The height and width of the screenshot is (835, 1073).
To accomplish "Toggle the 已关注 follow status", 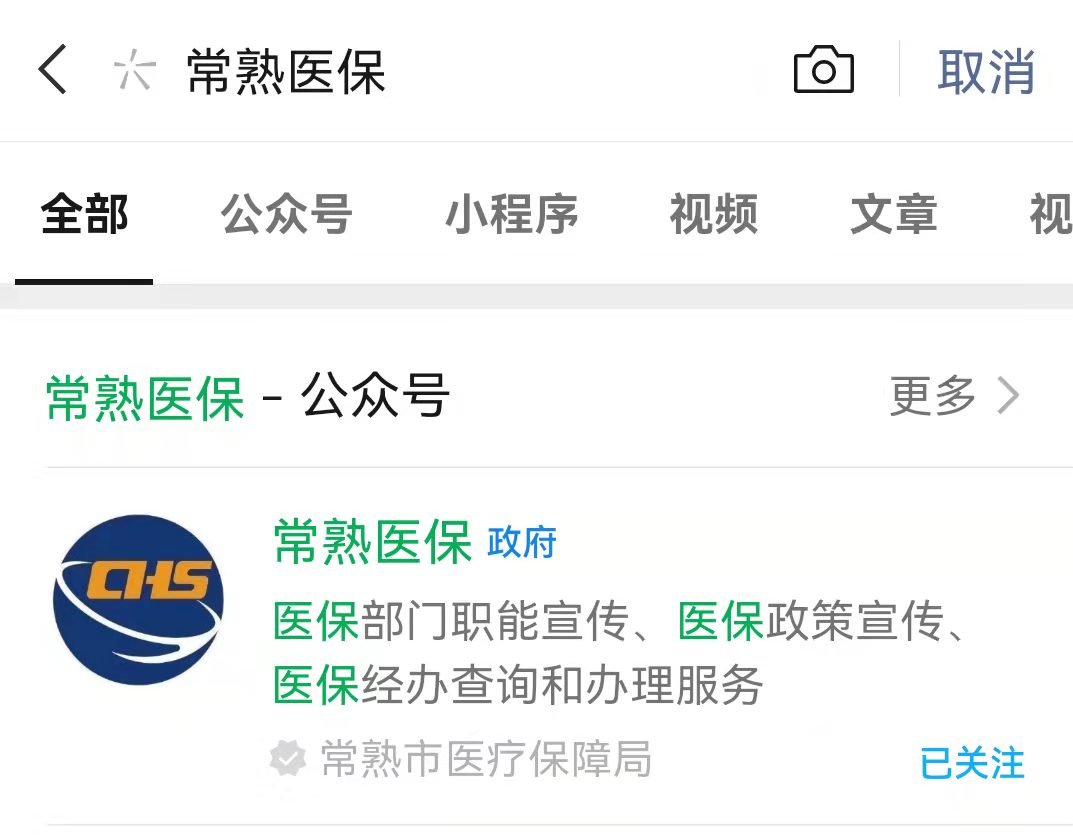I will [x=972, y=763].
